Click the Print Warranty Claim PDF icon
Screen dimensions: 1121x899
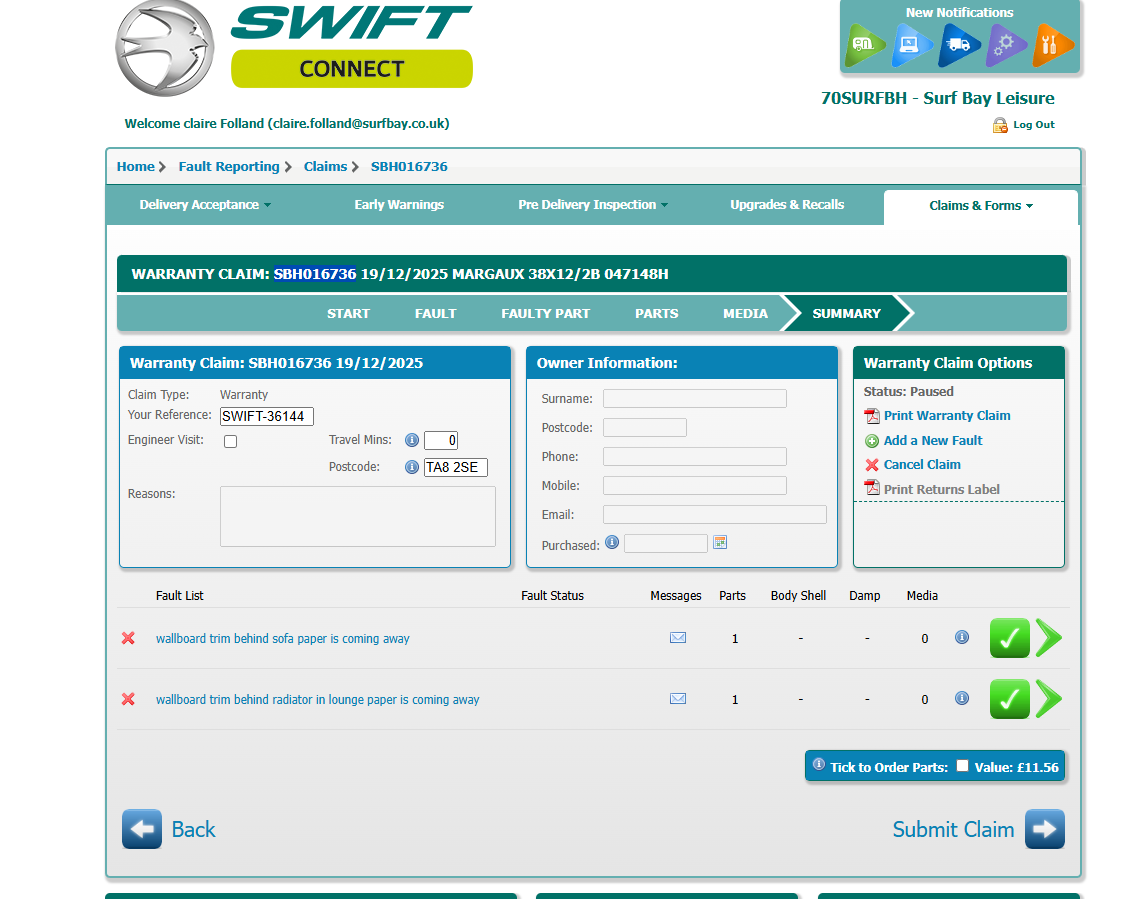pos(871,416)
